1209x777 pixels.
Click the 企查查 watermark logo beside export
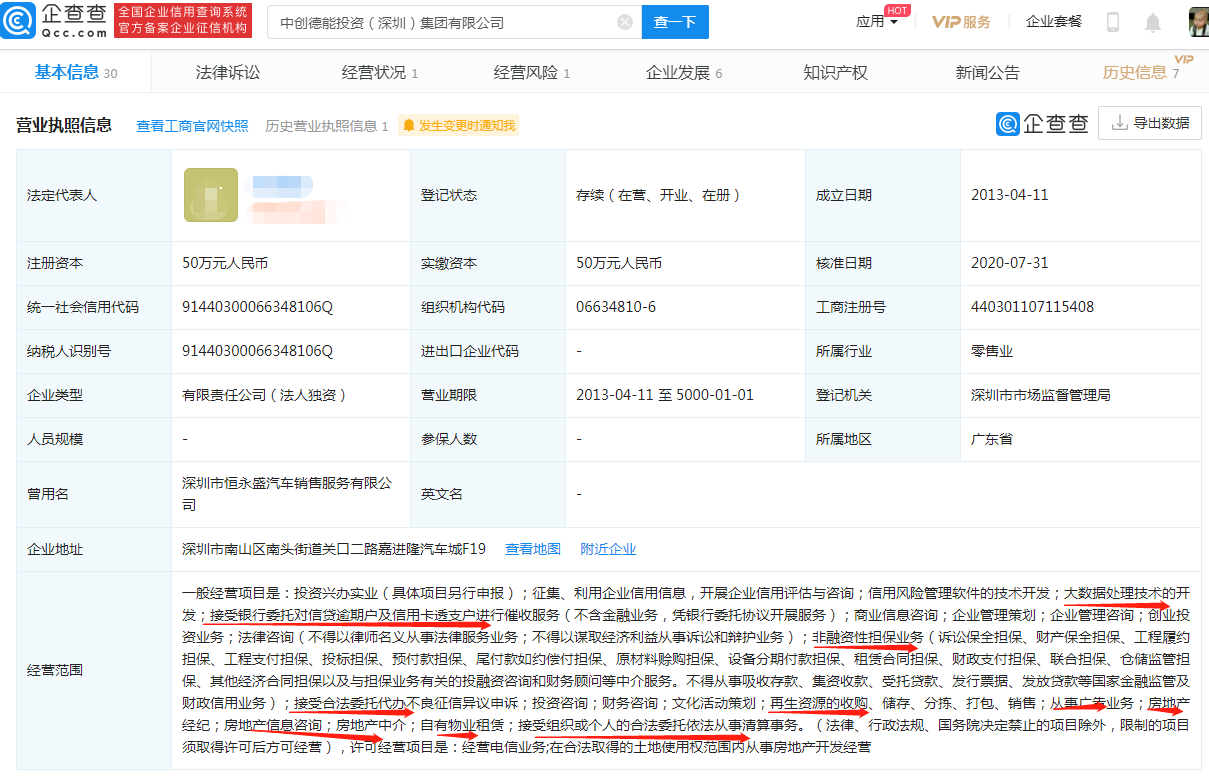1042,123
